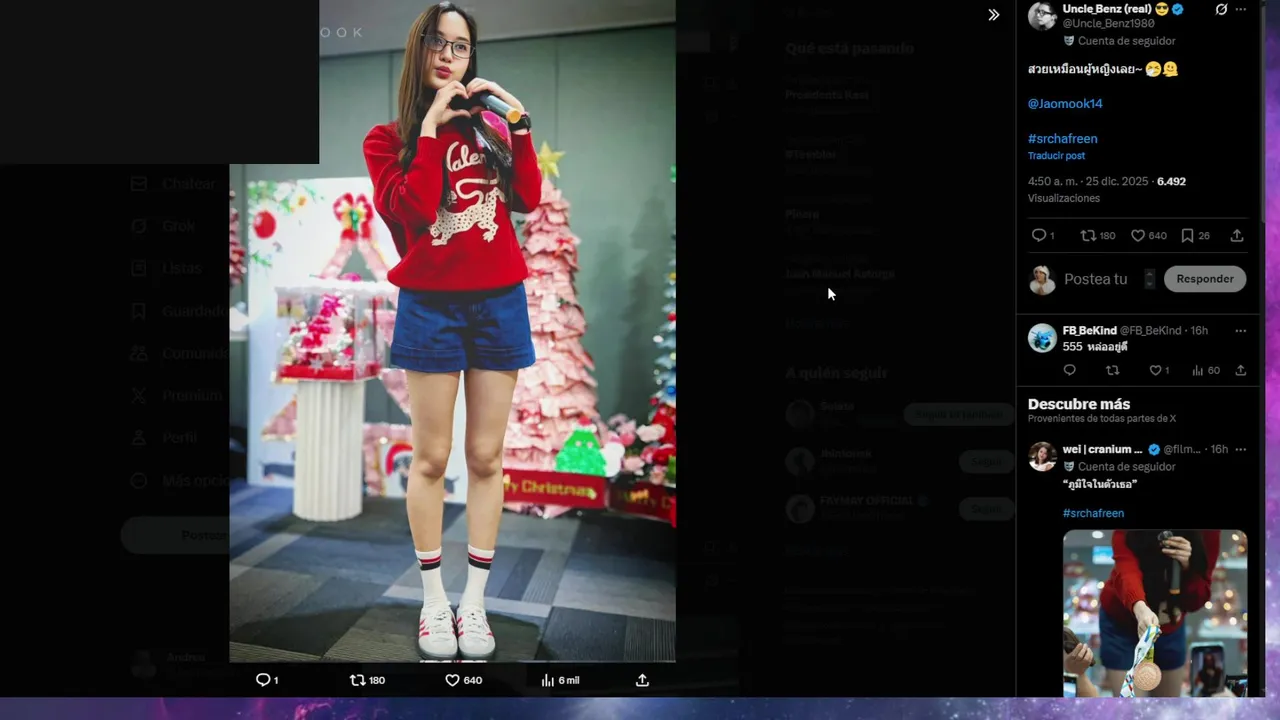Repost FB_BeKind comment

click(1112, 370)
